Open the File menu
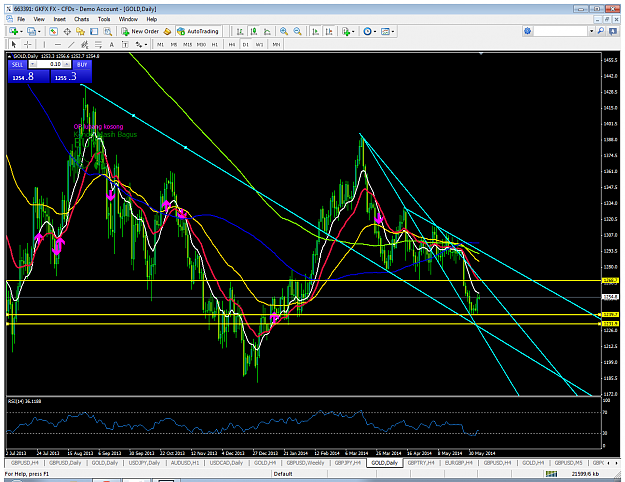 click(x=21, y=19)
